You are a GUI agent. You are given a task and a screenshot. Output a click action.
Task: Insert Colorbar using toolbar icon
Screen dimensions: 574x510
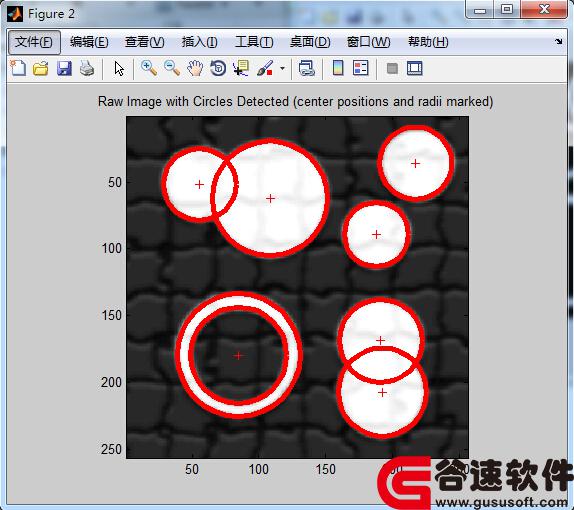[338, 68]
